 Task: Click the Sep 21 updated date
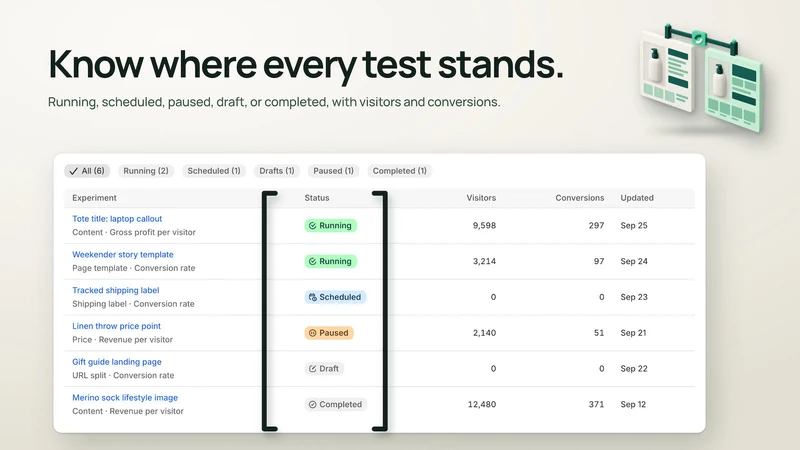point(633,333)
